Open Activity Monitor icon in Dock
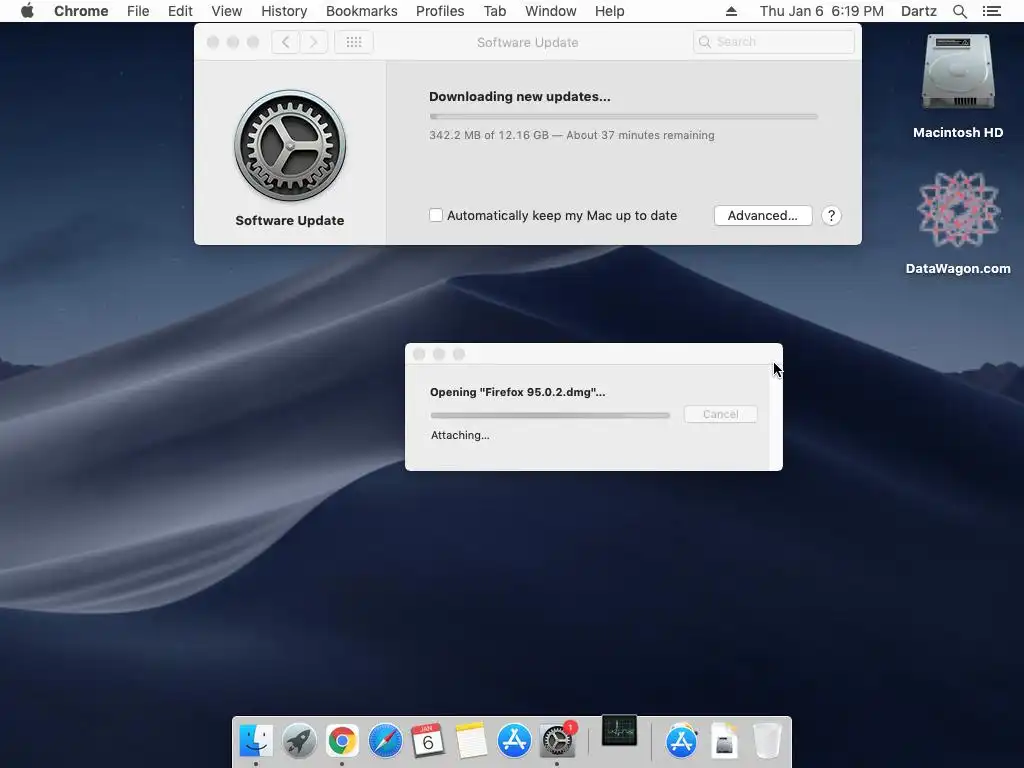The width and height of the screenshot is (1024, 768). tap(619, 731)
